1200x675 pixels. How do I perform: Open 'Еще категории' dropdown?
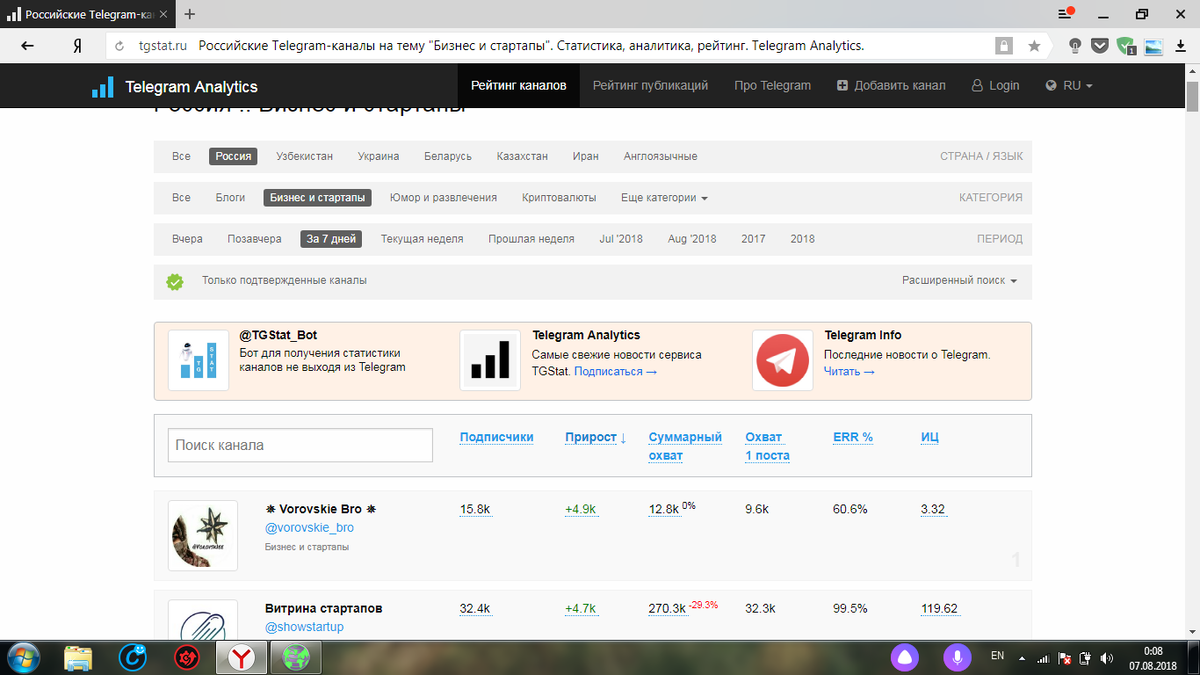point(664,198)
